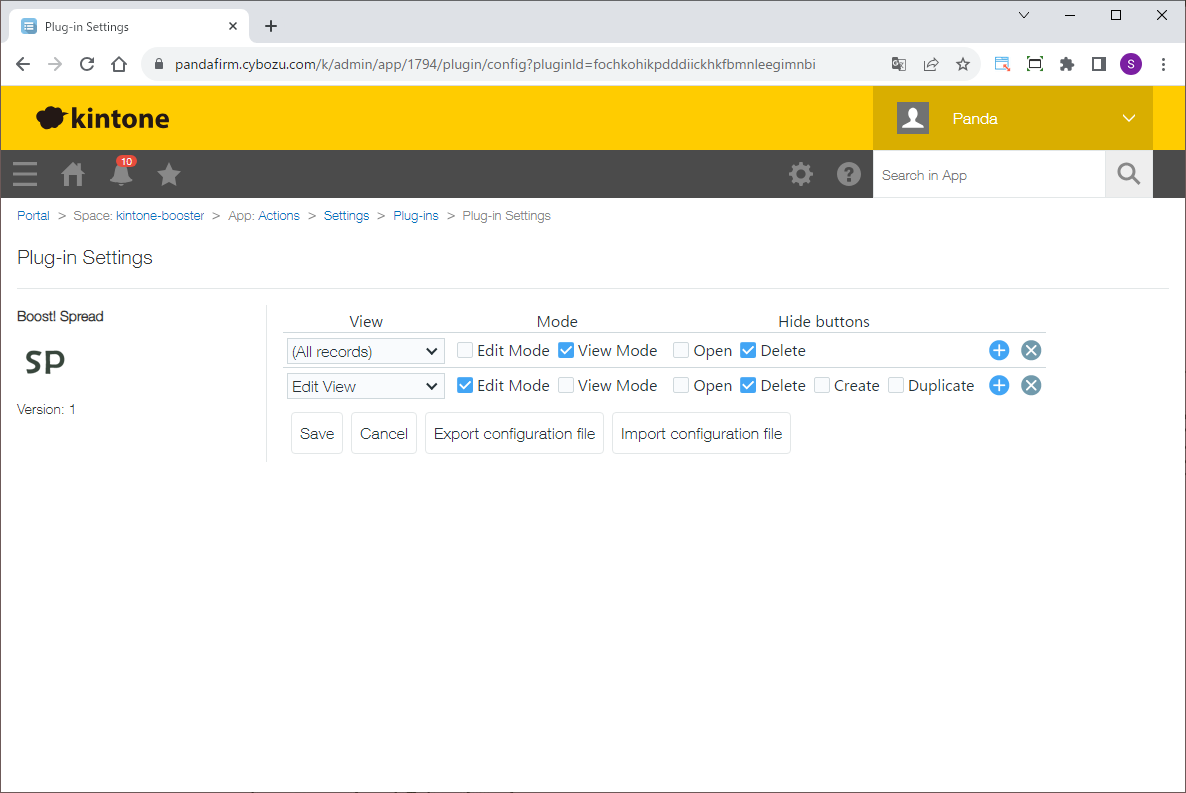Screen dimensions: 1186x793
Task: Open the help question mark icon
Action: click(848, 175)
